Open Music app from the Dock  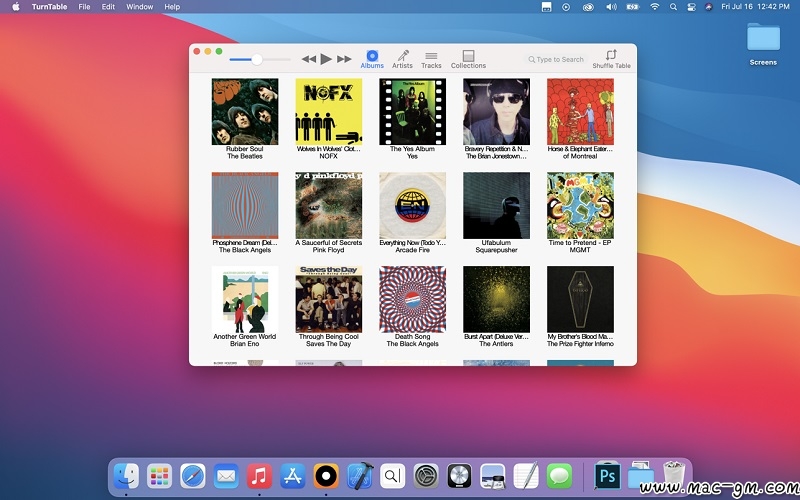[x=259, y=476]
